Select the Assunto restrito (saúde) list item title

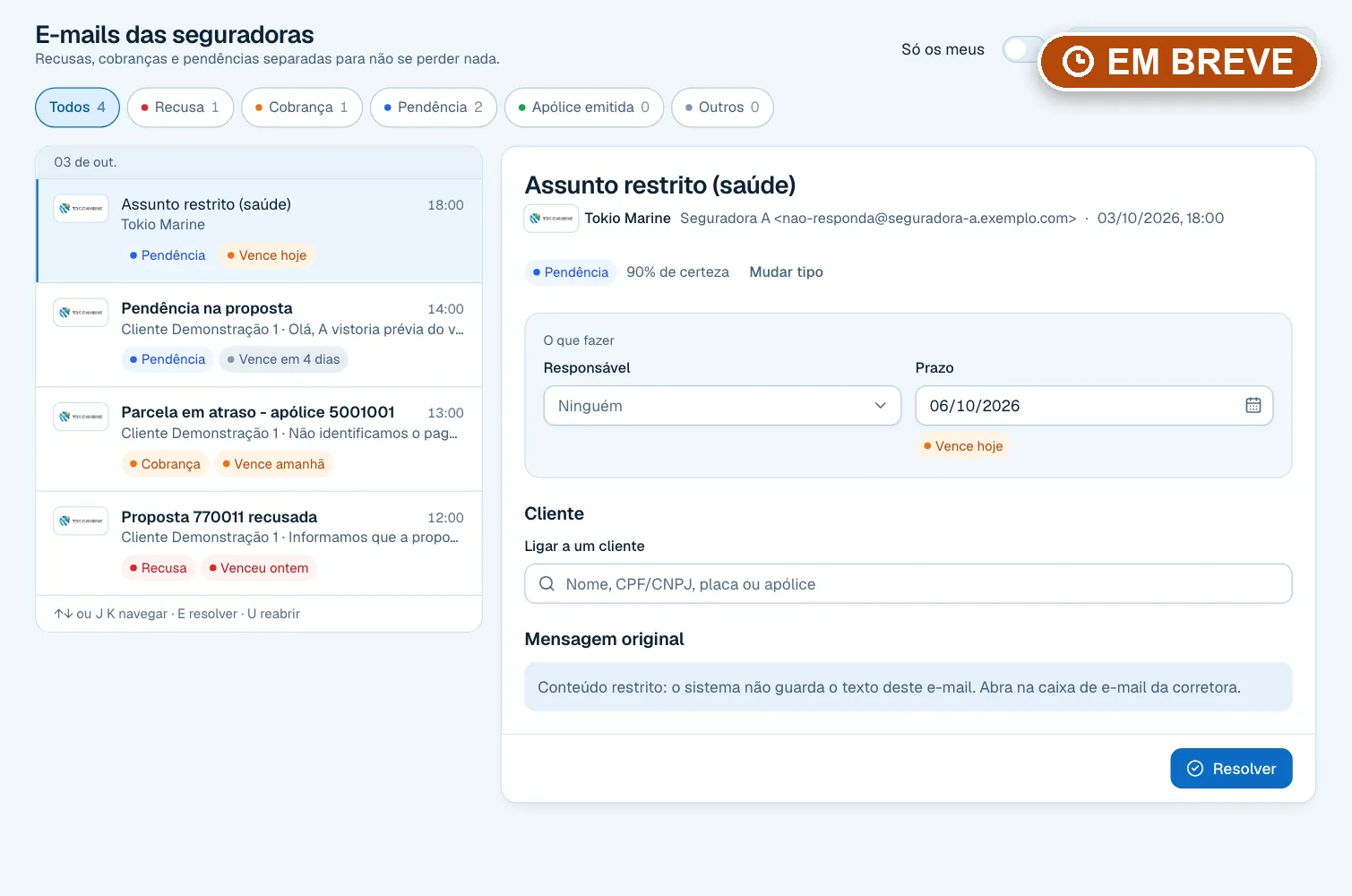(206, 204)
